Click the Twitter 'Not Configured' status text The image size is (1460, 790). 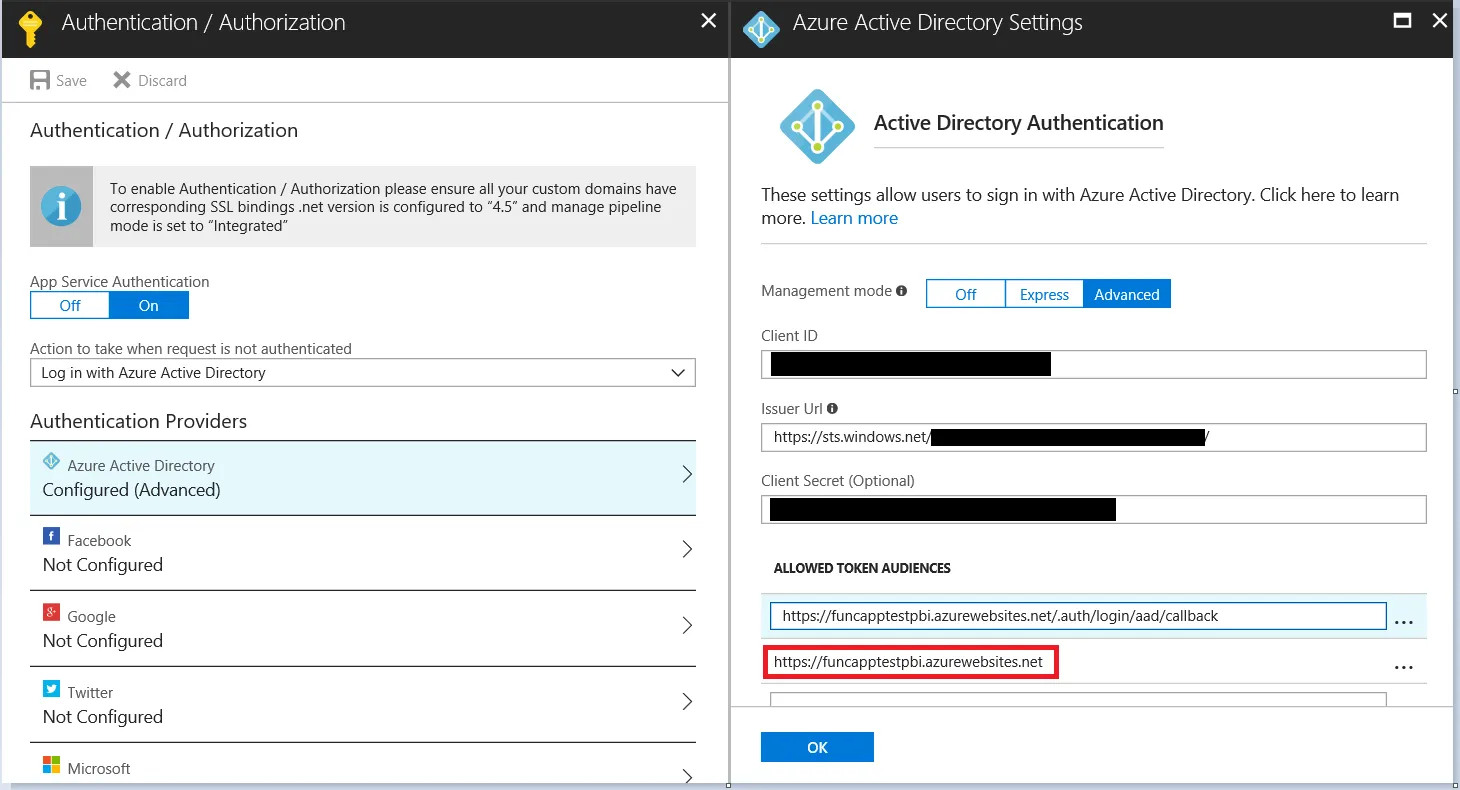102,717
